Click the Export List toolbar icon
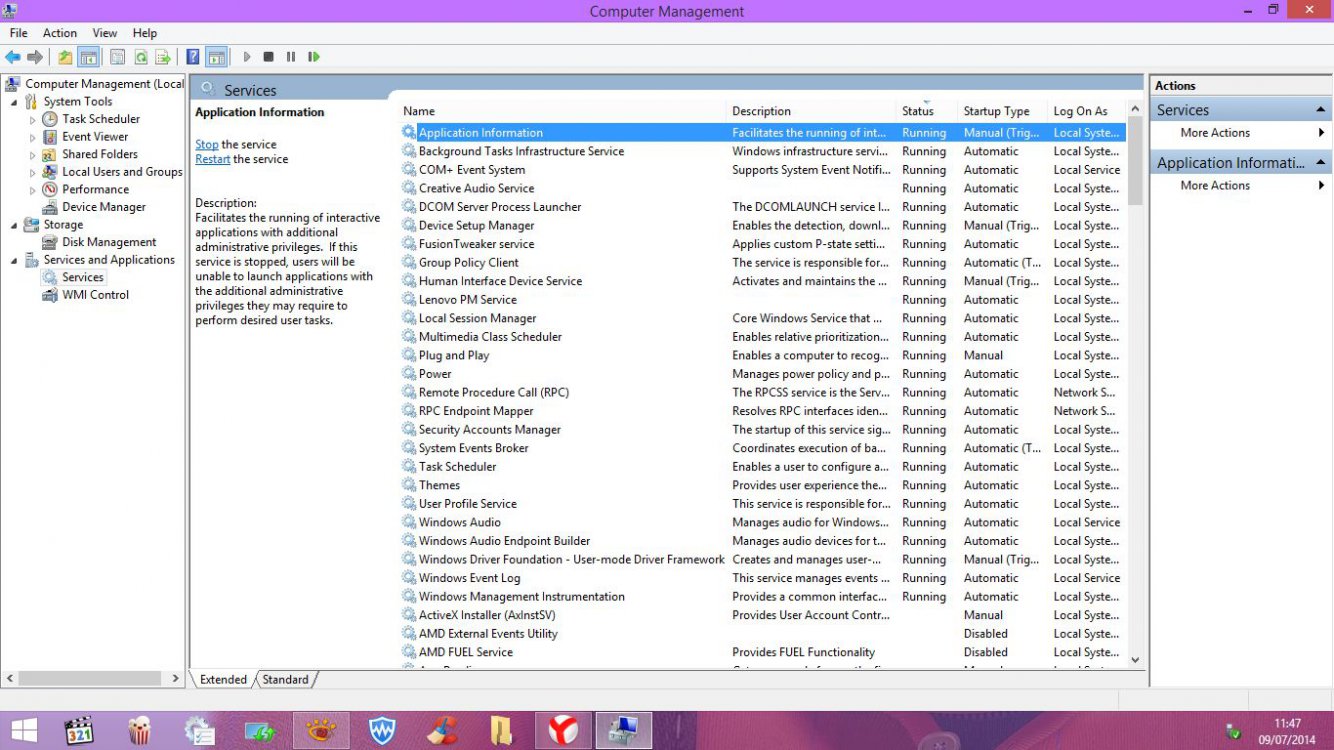Screen dimensions: 1334x750 tap(163, 57)
